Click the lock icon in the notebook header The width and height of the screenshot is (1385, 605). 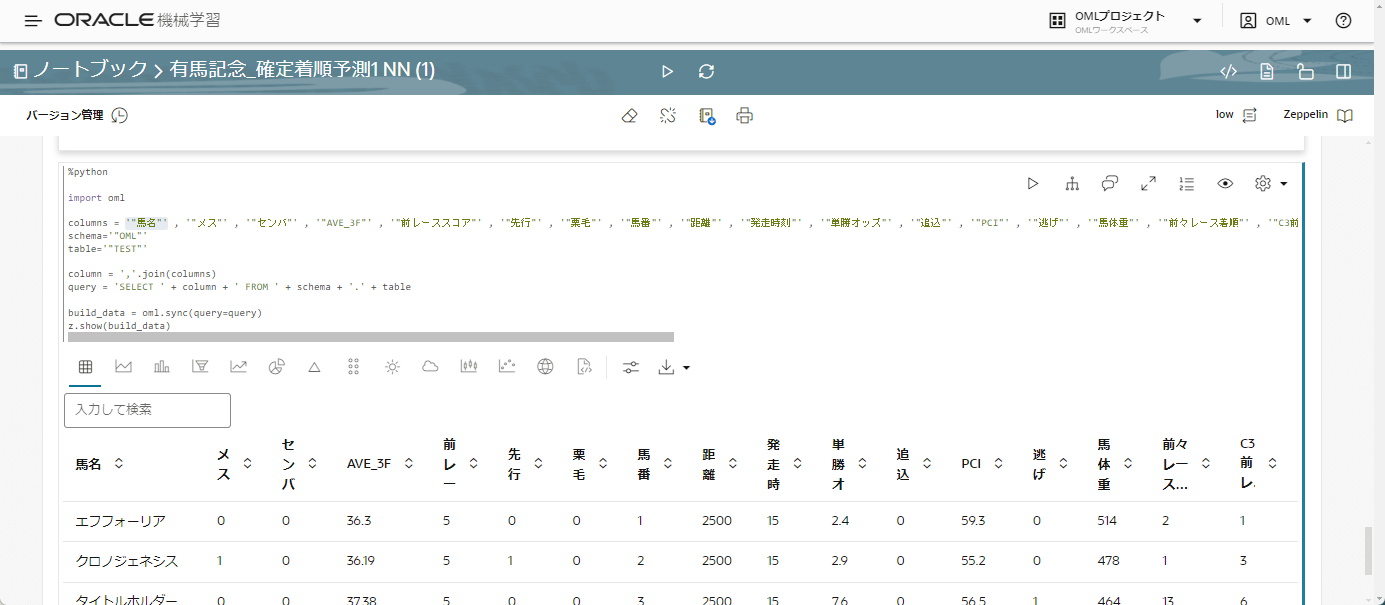[x=1305, y=71]
